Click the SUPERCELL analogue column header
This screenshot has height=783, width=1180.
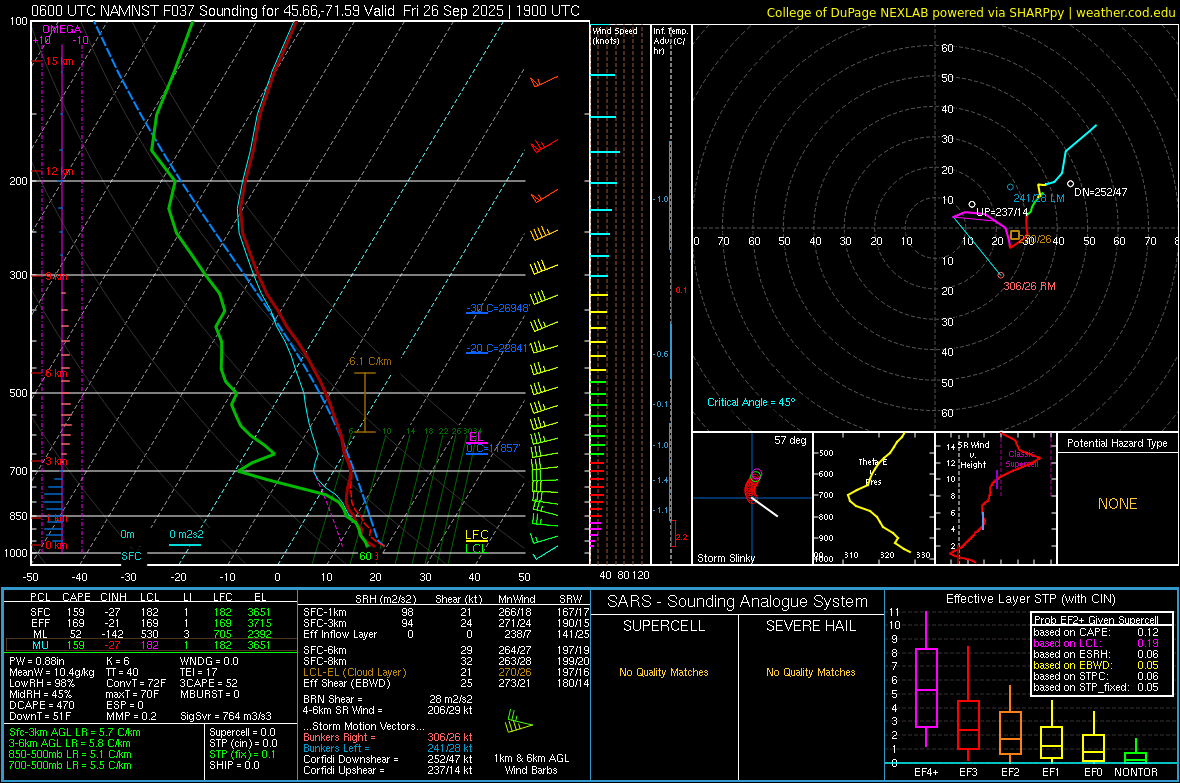(x=664, y=626)
